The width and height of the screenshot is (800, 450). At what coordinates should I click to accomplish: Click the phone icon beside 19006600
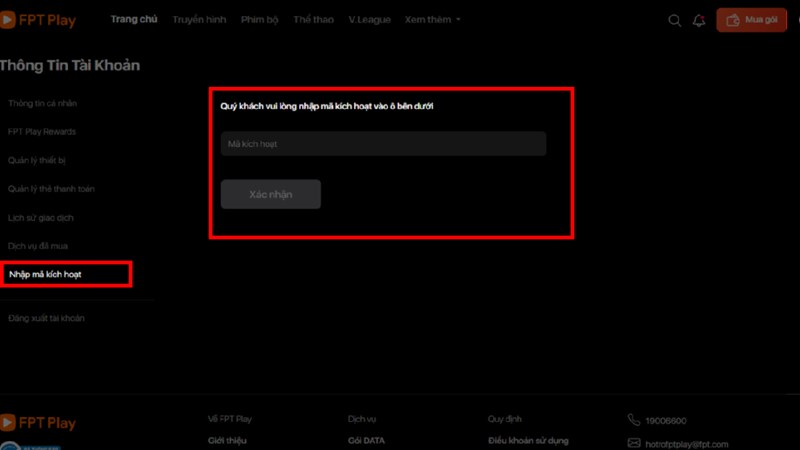[634, 420]
